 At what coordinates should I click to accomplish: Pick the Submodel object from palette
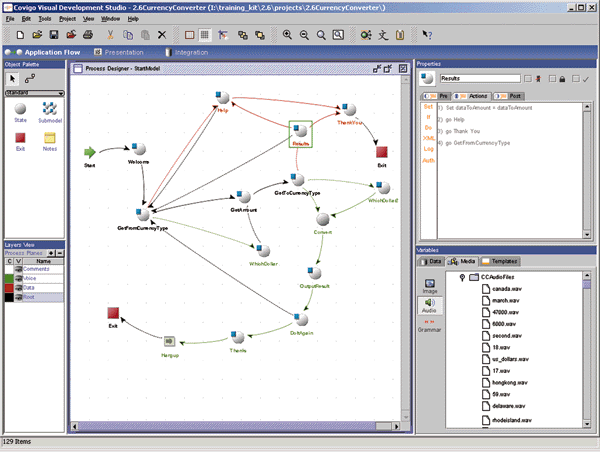coord(49,109)
